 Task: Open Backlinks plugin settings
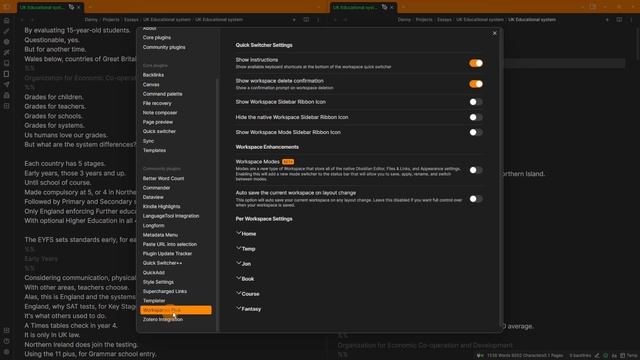tap(153, 75)
